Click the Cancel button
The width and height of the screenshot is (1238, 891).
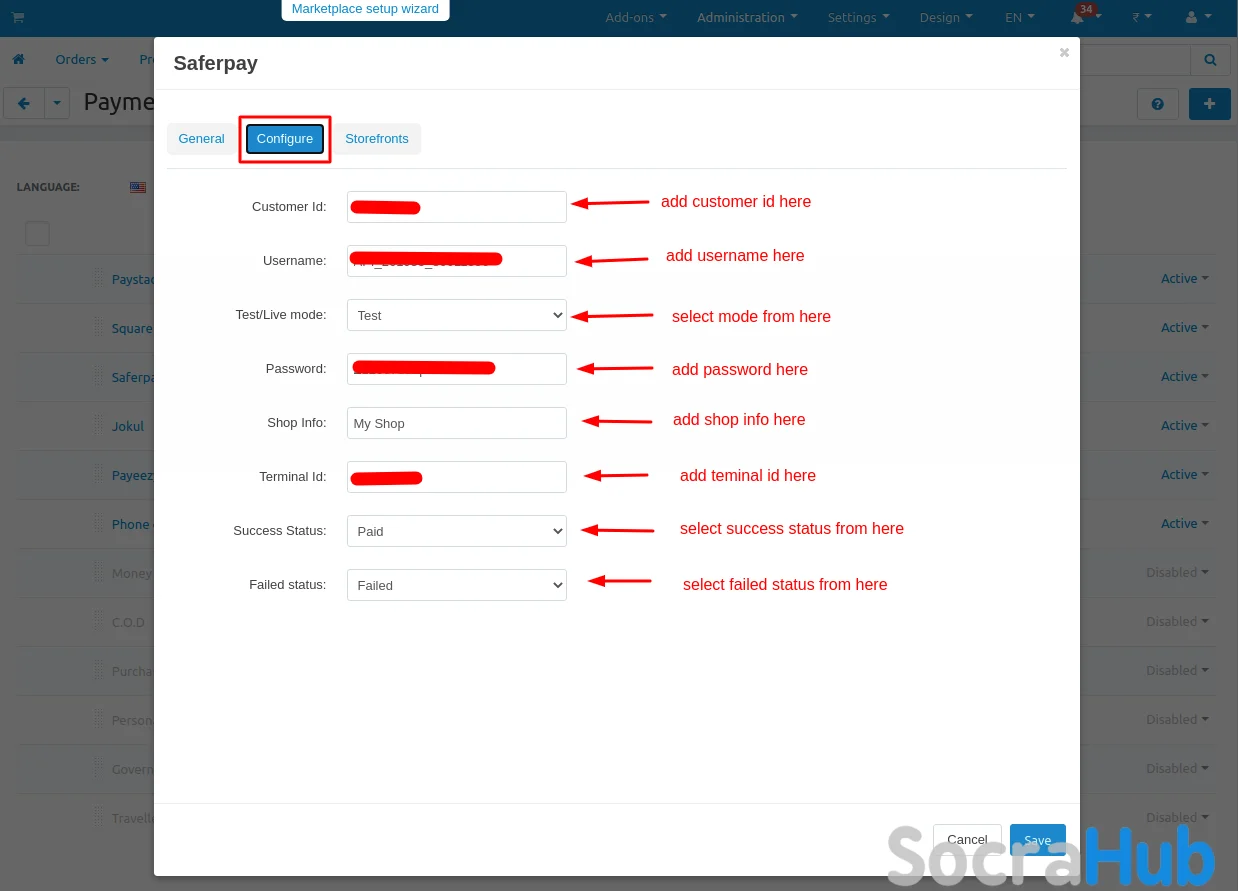point(967,840)
